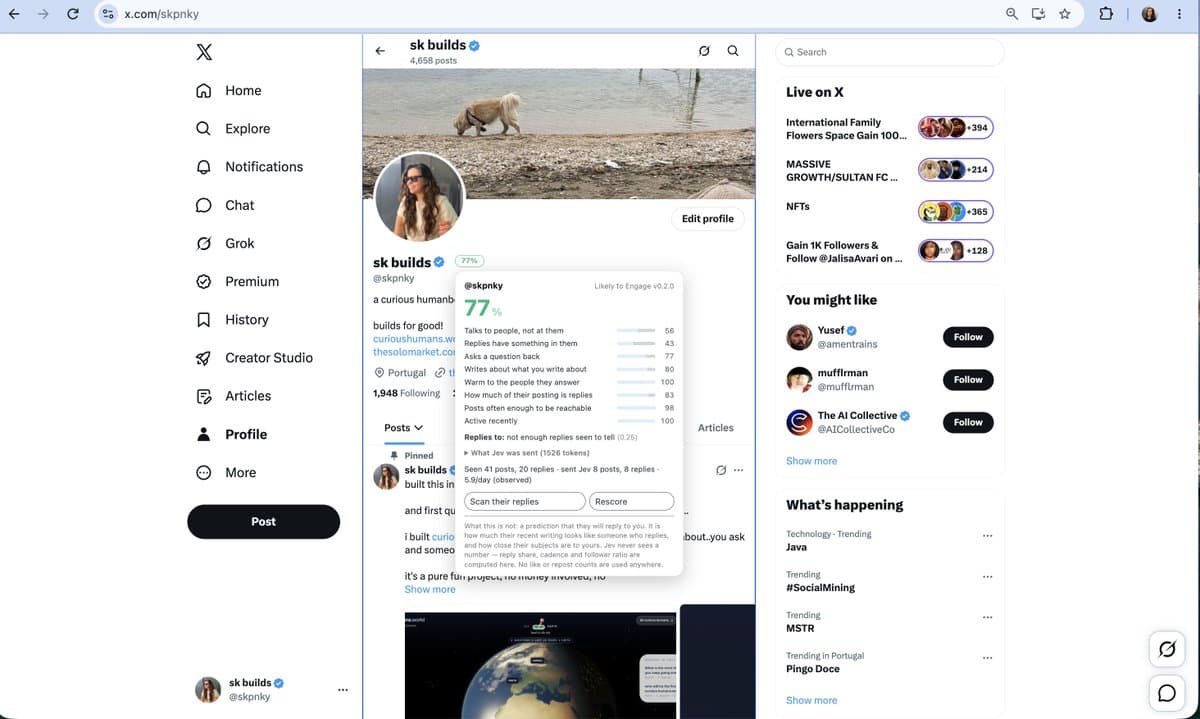The image size is (1200, 719).
Task: Go back with the profile header arrow
Action: pos(380,51)
